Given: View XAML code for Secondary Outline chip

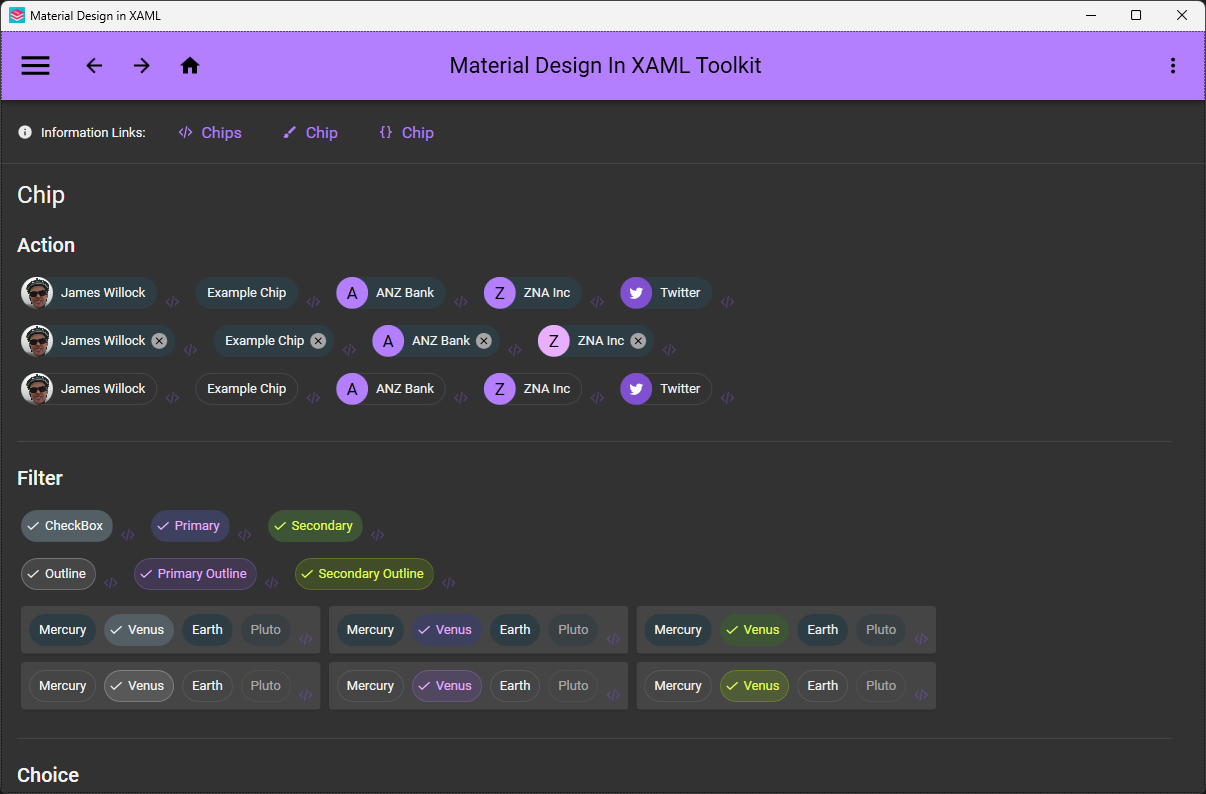Looking at the screenshot, I should coord(448,583).
